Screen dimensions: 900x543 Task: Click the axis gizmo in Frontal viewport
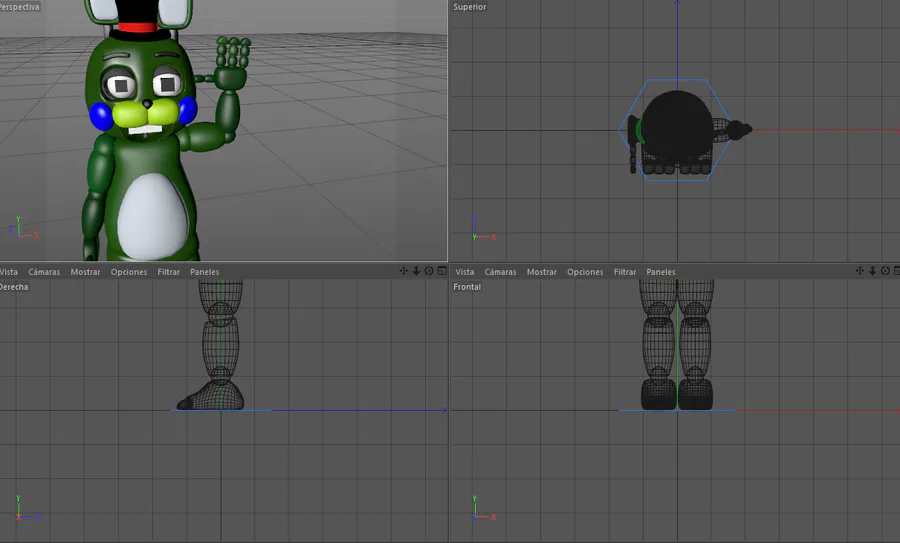pos(483,509)
